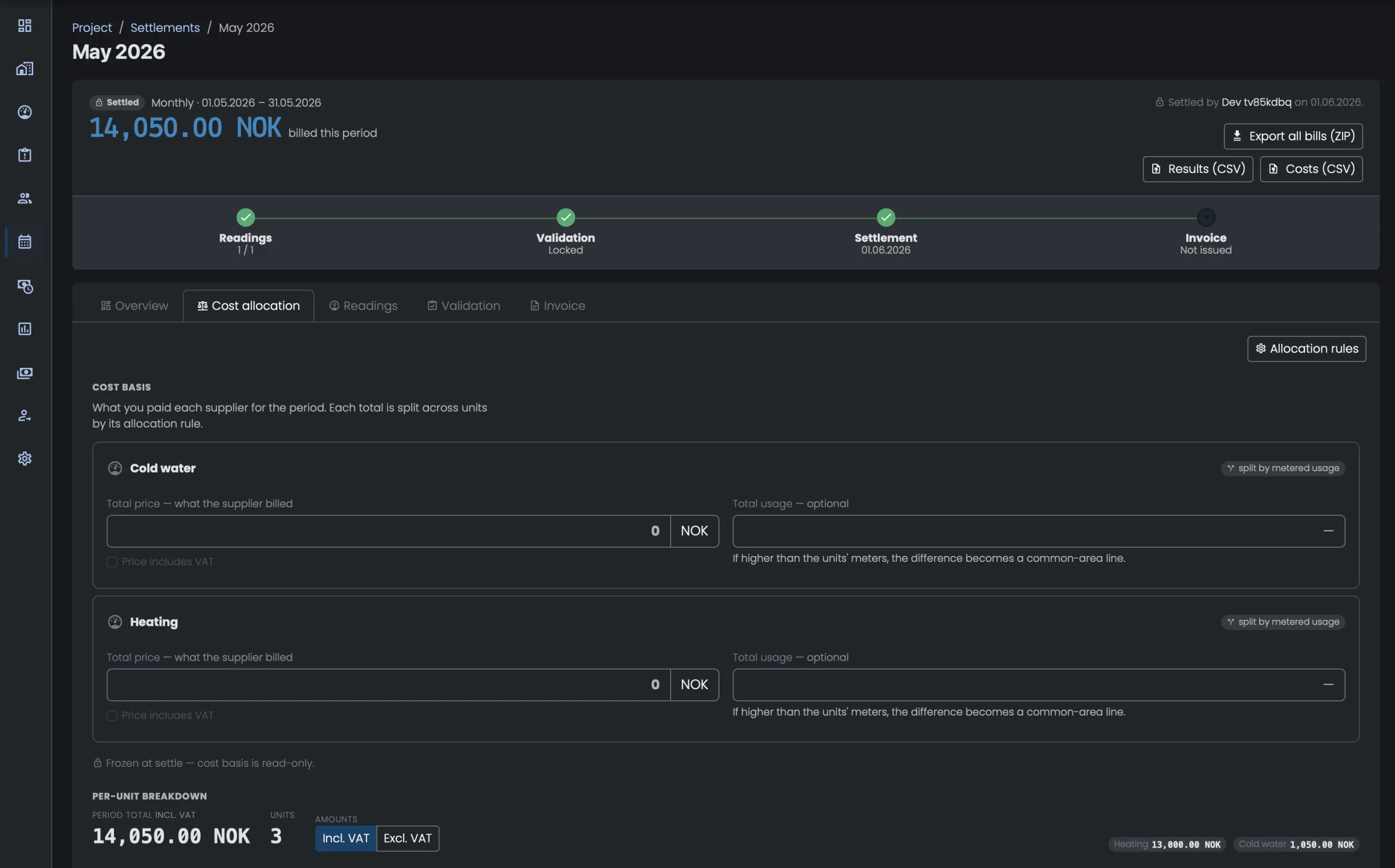Click the Readings step checkmark
The height and width of the screenshot is (868, 1395).
coord(245,217)
